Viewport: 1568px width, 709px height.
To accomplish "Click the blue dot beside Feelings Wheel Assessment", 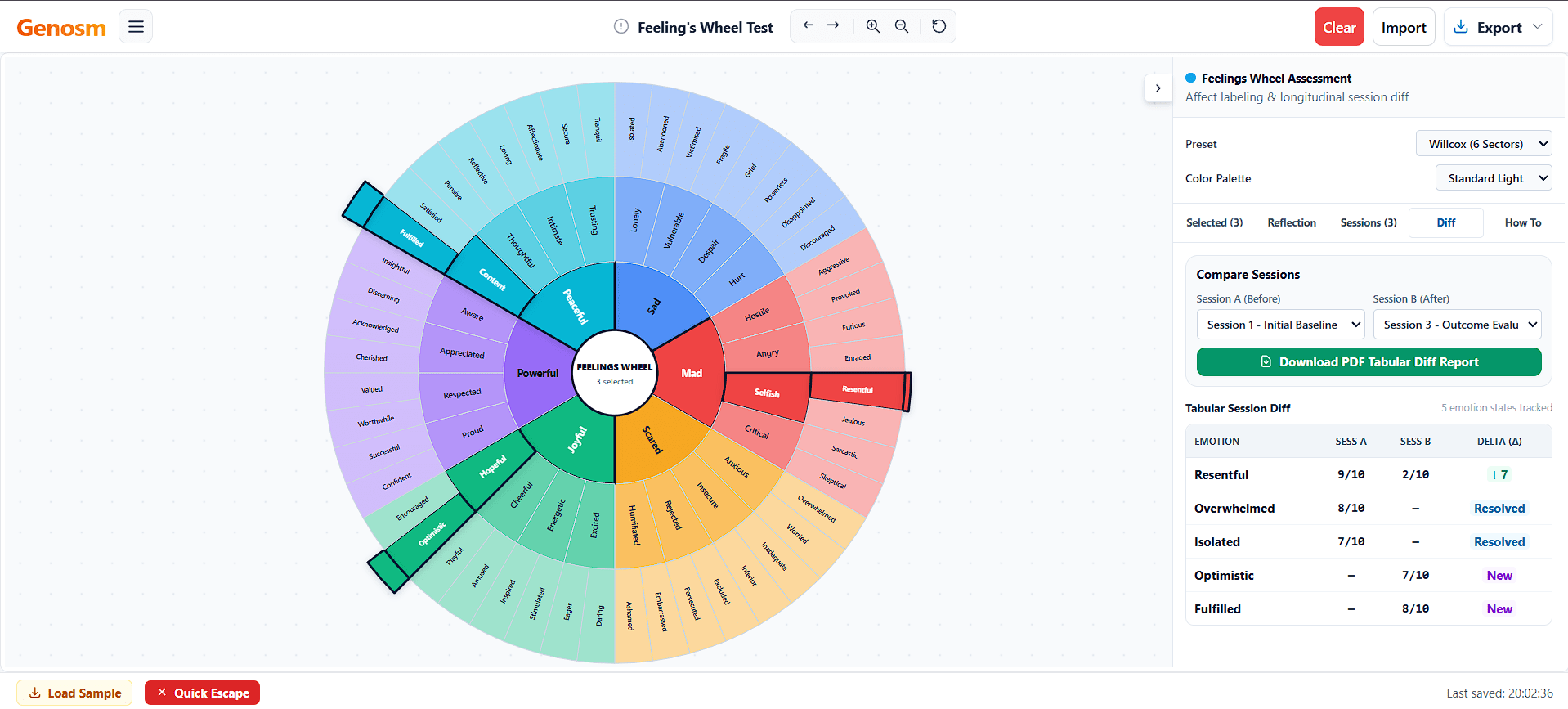I will point(1191,78).
